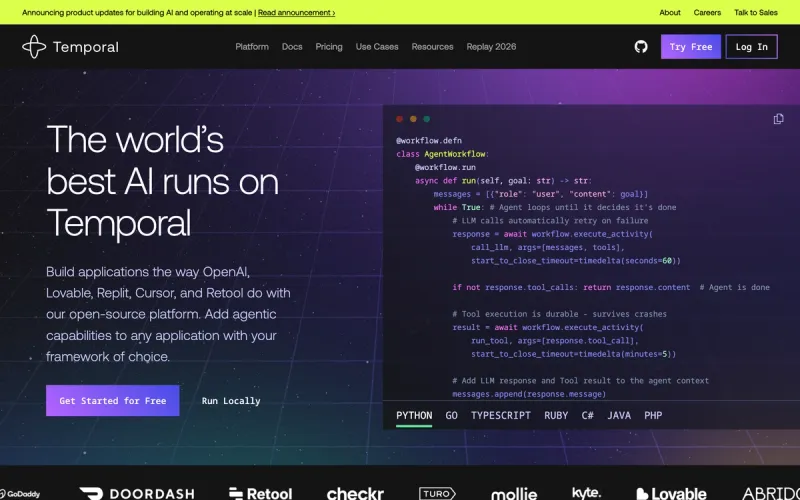Click the Run Locally link
Image resolution: width=800 pixels, height=500 pixels.
click(231, 401)
